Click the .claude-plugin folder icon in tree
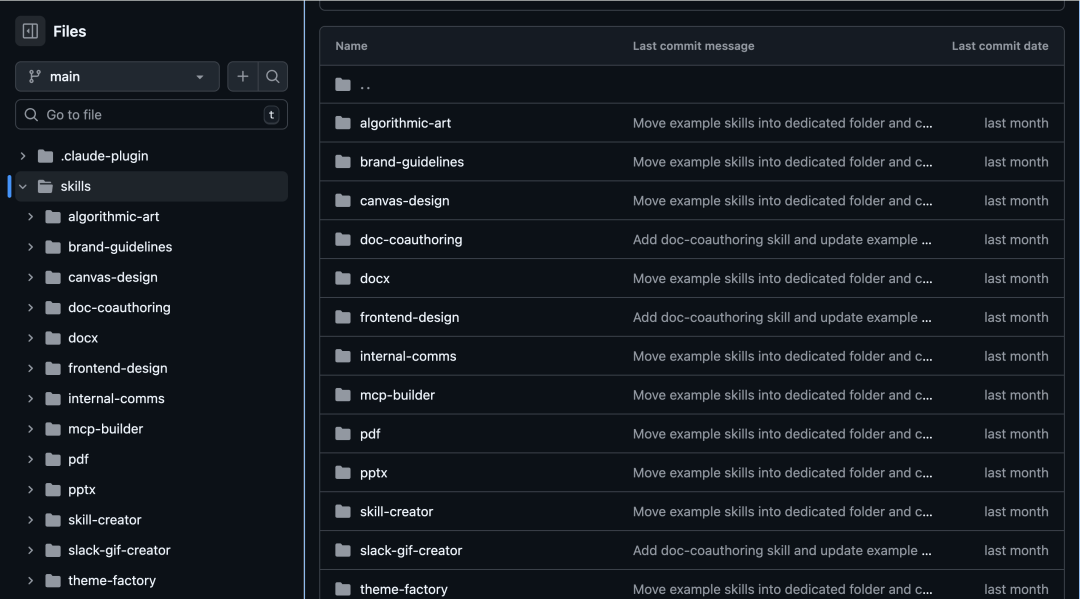 [x=45, y=156]
